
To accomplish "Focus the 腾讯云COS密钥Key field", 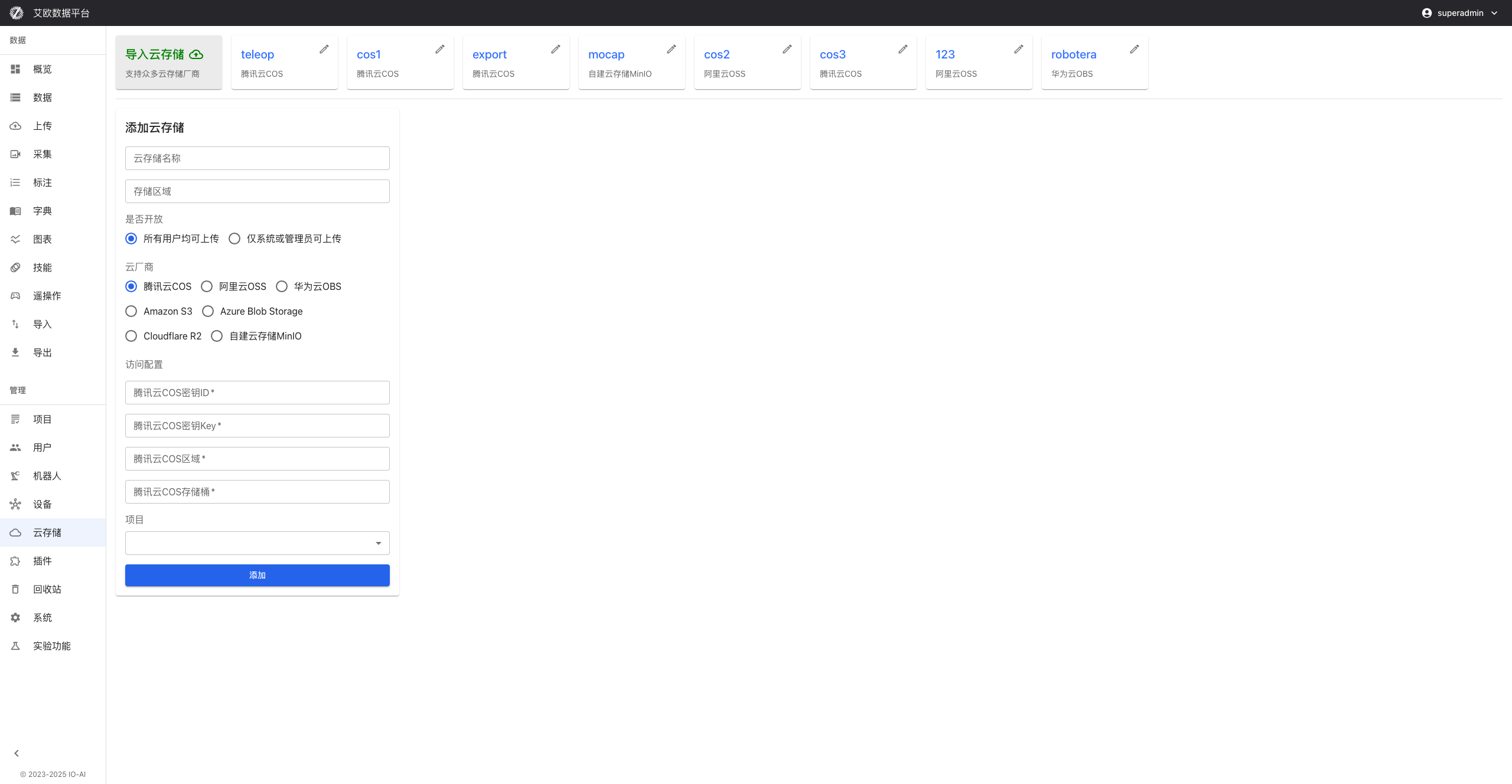I will click(258, 426).
